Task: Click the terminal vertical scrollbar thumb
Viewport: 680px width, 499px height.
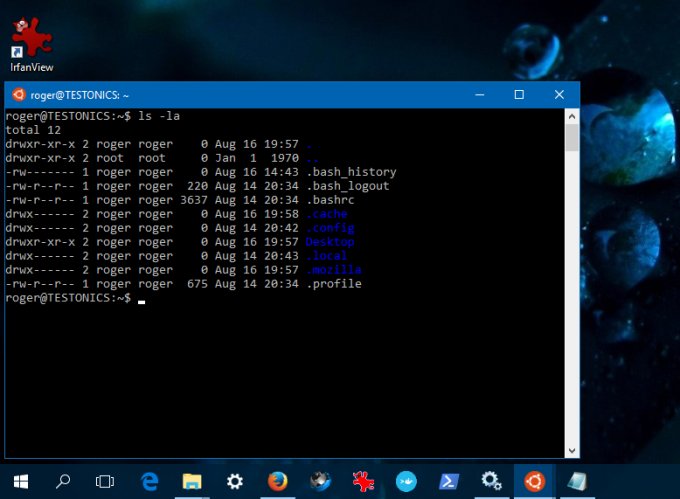Action: pyautogui.click(x=572, y=138)
